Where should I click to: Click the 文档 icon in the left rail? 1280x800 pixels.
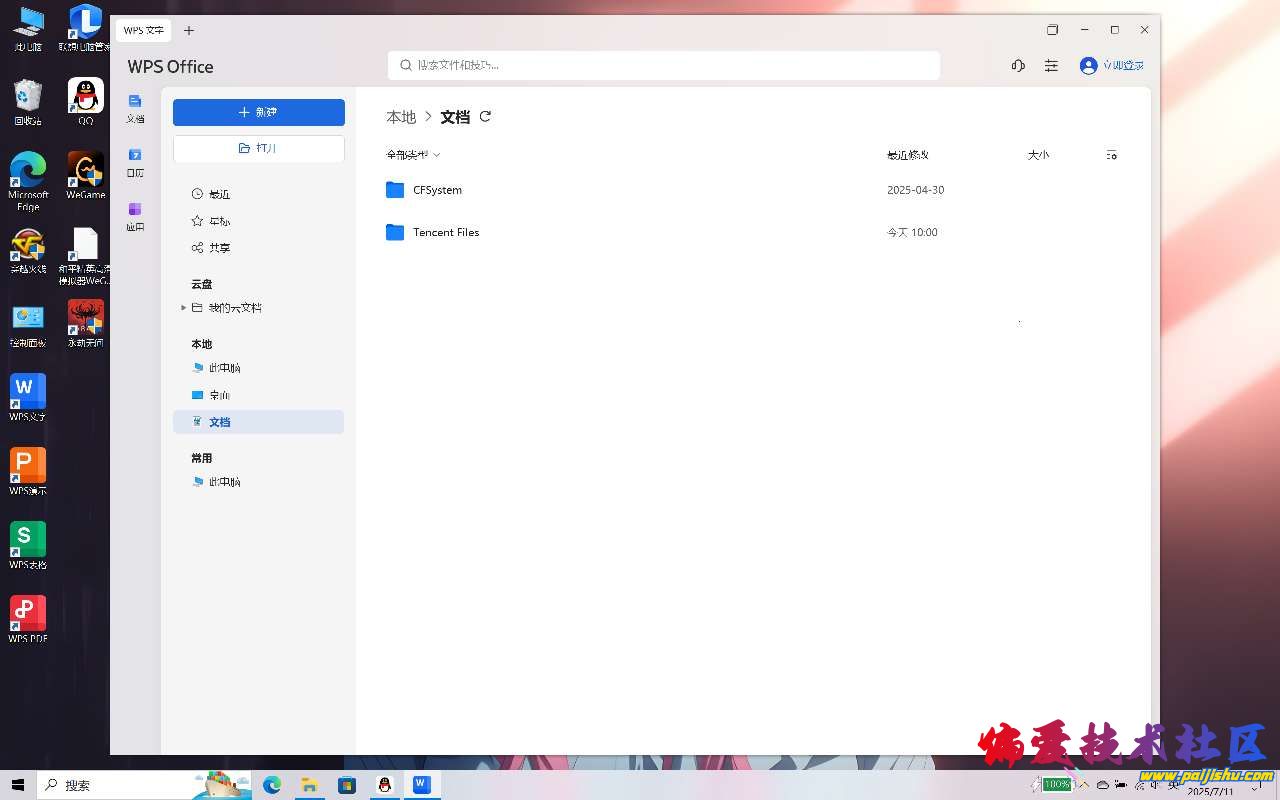(135, 108)
